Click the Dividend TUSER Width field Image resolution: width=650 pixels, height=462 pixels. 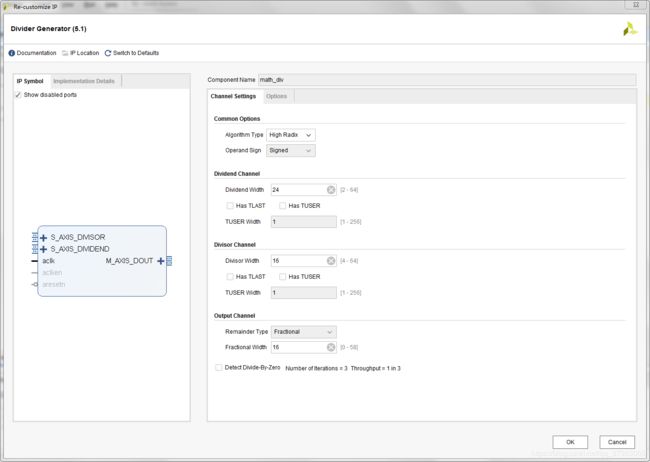(303, 222)
